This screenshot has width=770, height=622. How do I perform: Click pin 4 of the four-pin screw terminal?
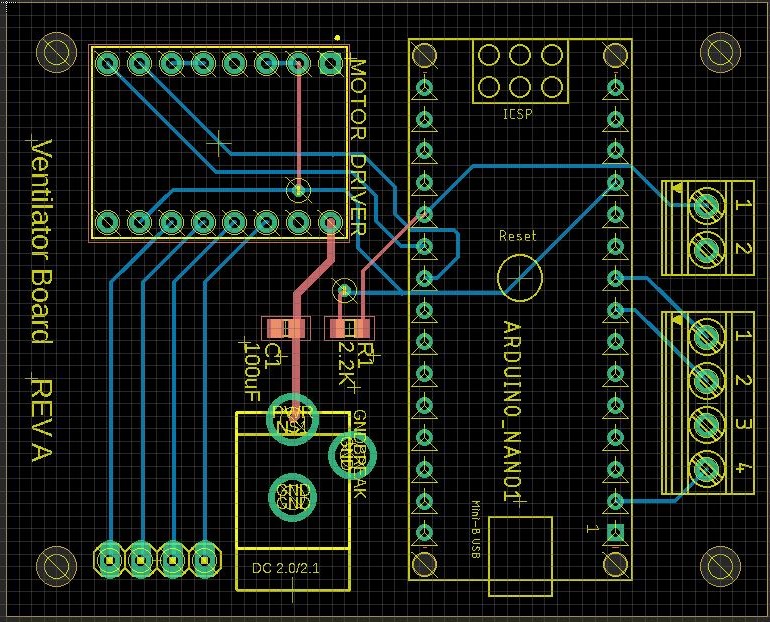(x=708, y=467)
